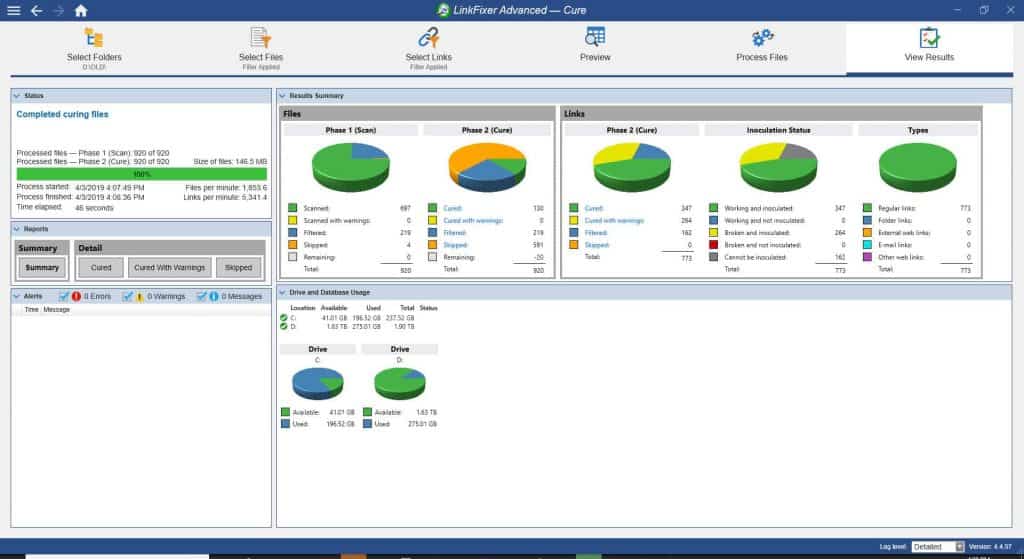Open the hamburger menu
The image size is (1024, 559).
(13, 10)
